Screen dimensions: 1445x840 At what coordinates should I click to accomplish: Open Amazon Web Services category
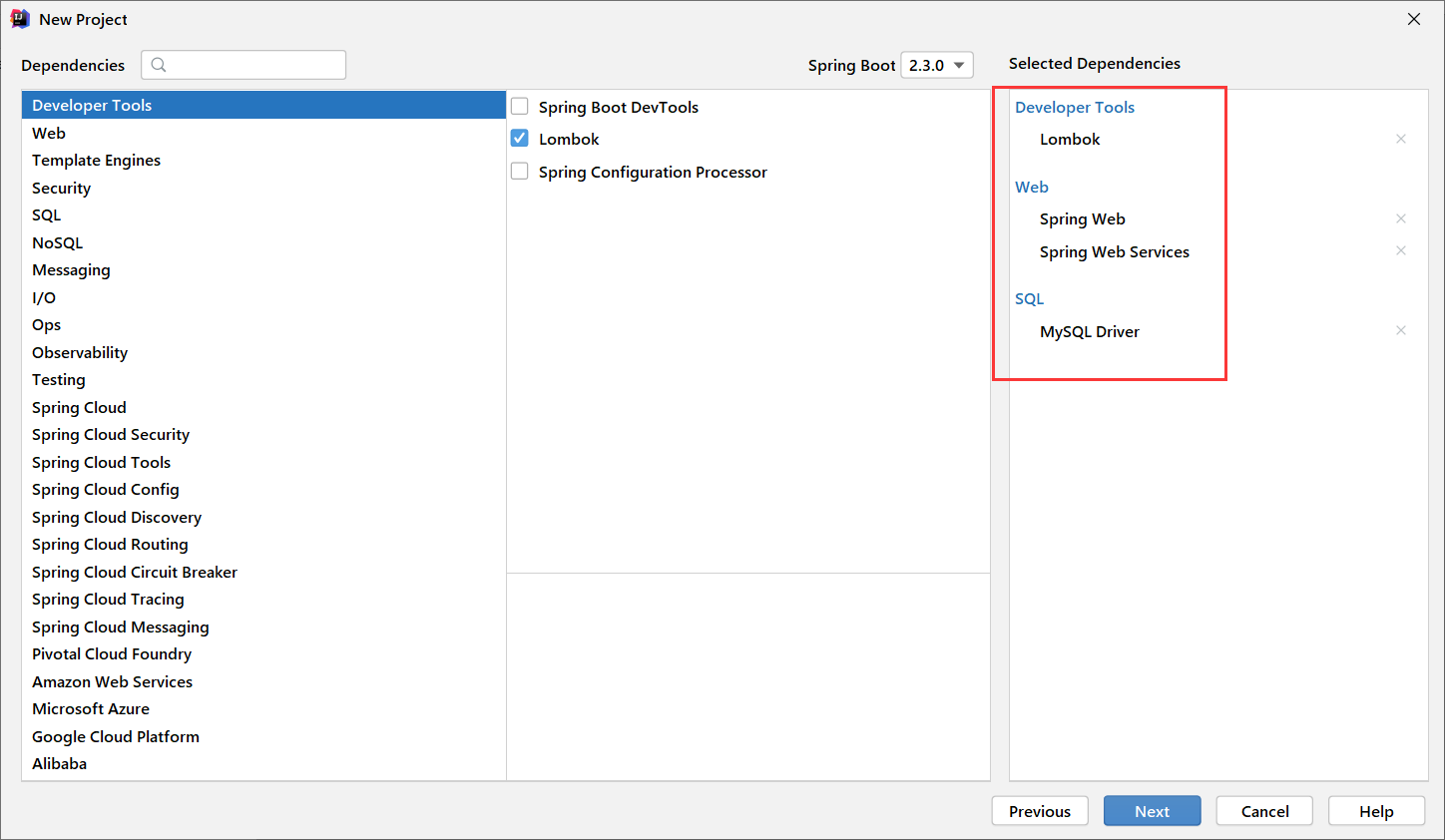click(263, 681)
